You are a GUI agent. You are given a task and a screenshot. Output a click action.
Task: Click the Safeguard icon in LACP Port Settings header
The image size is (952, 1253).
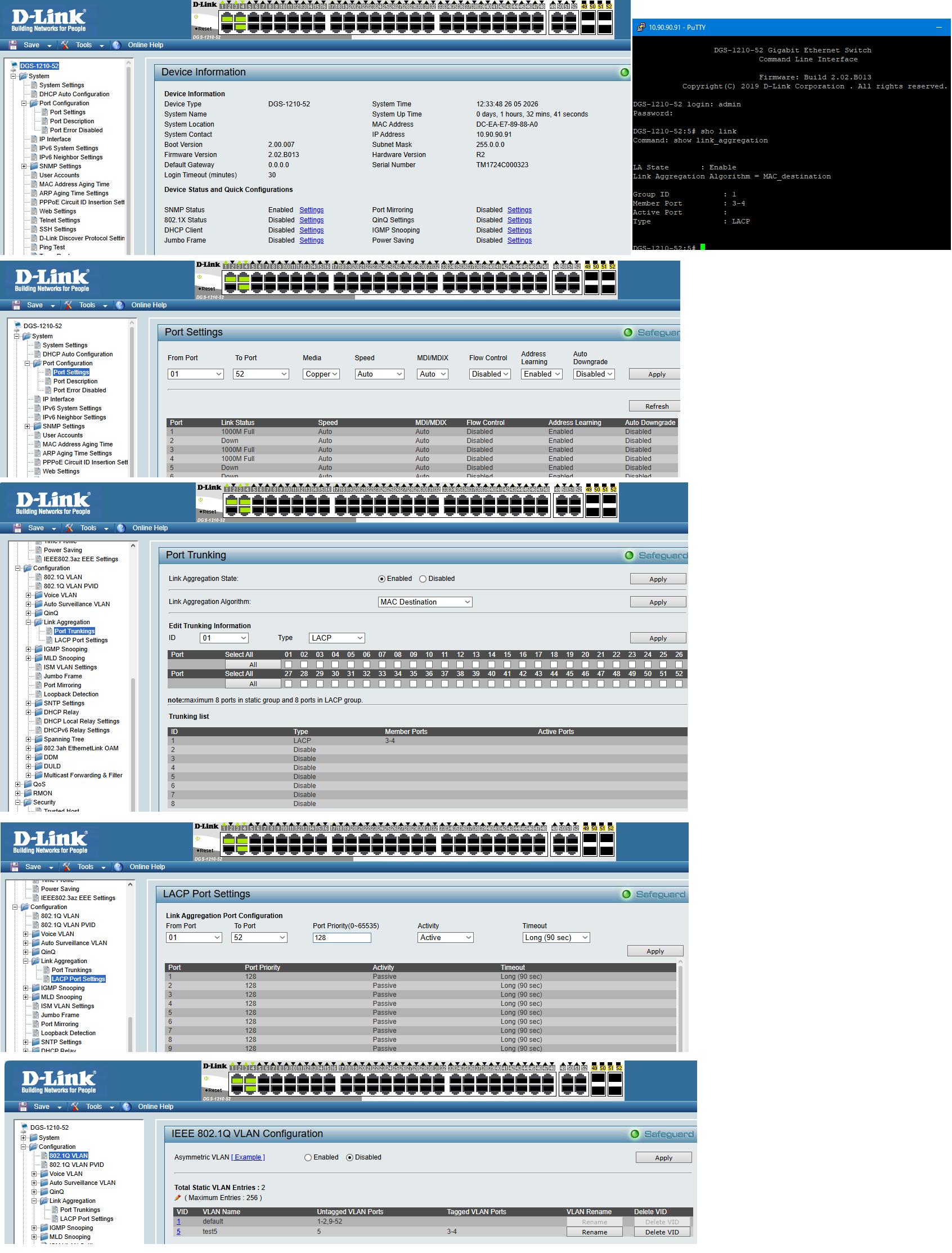tap(626, 894)
